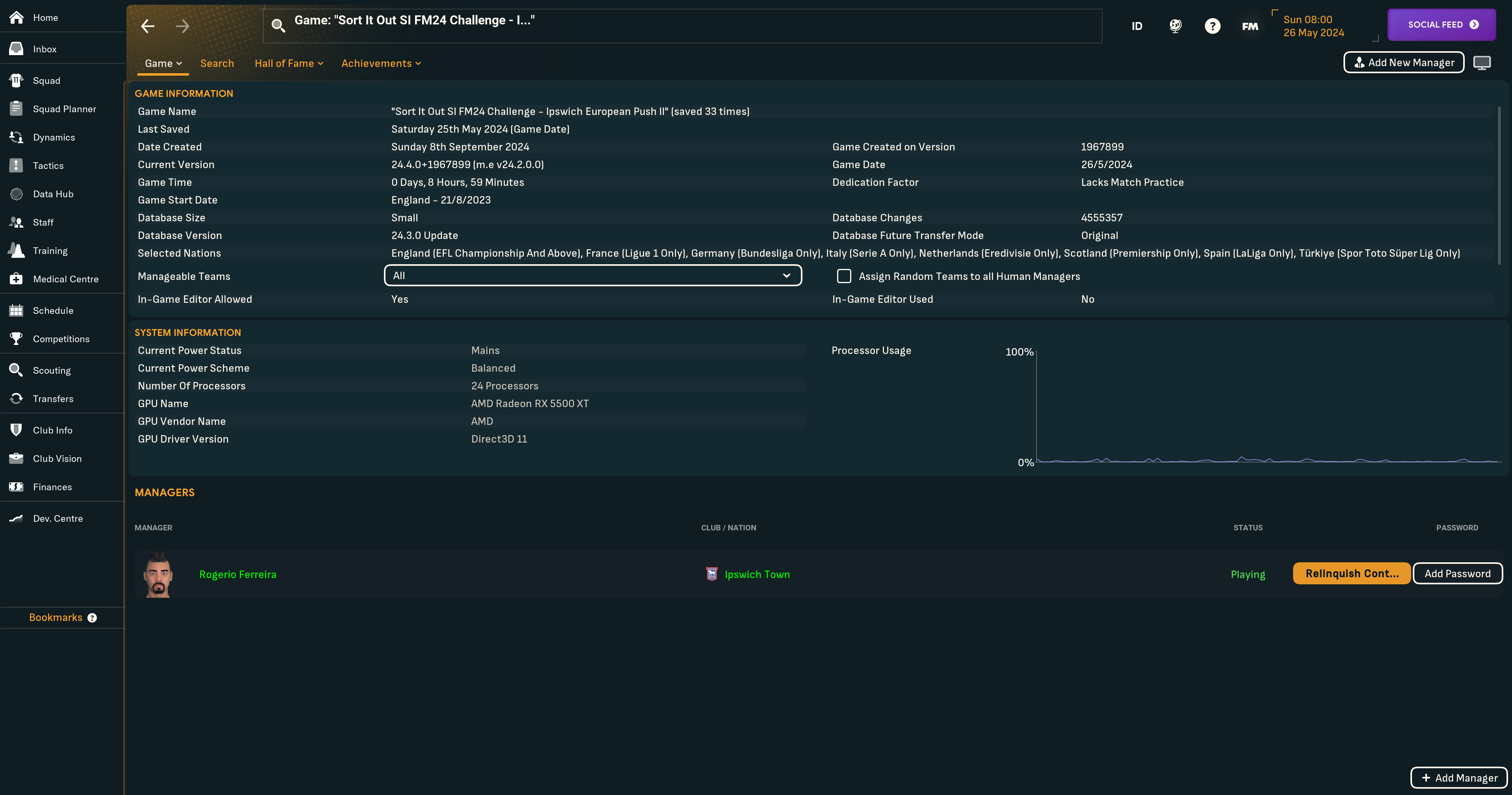1512x795 pixels.
Task: Select Medical Centre menu entry
Action: tap(66, 279)
